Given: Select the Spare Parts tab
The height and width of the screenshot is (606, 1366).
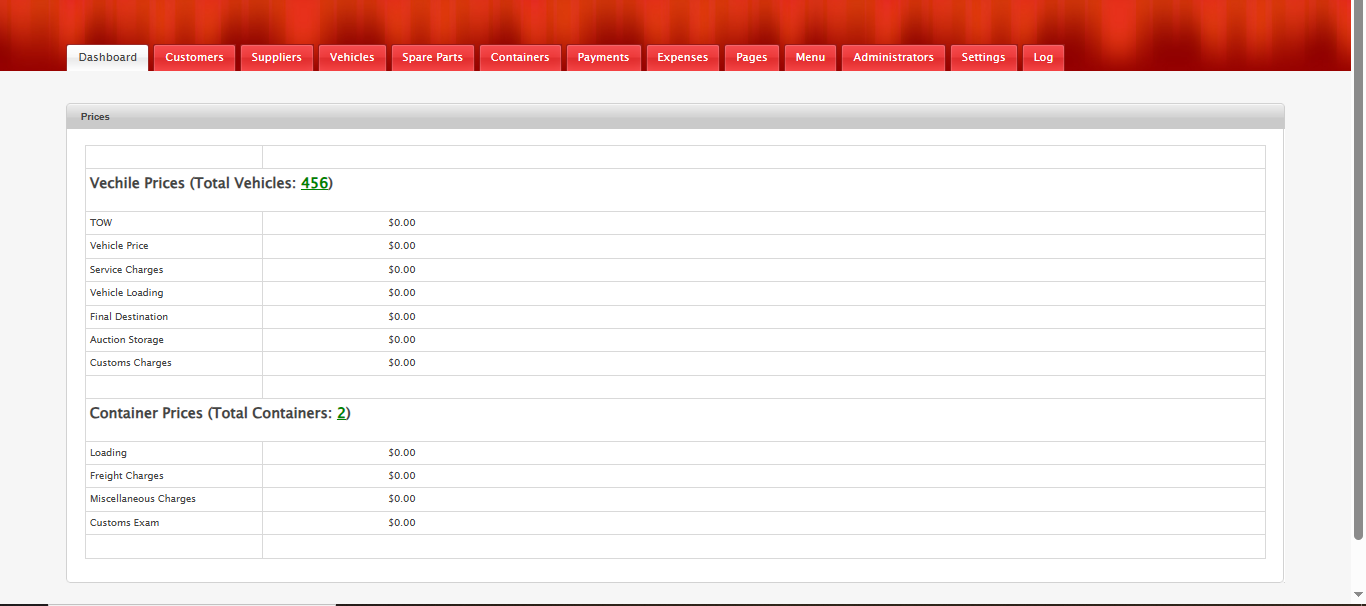Looking at the screenshot, I should point(432,58).
